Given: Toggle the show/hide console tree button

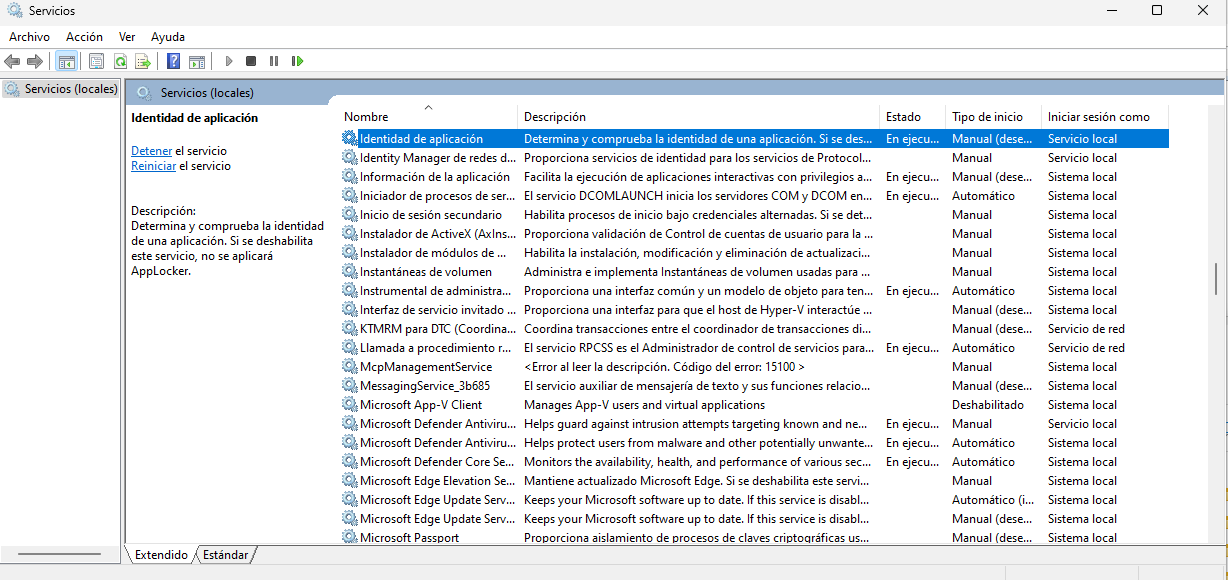Looking at the screenshot, I should (67, 62).
